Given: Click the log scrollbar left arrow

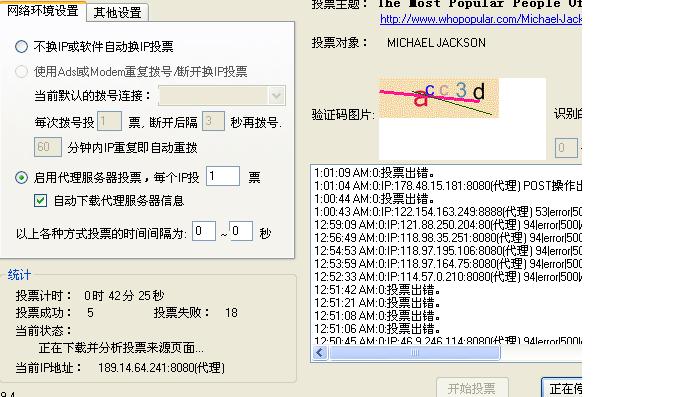Looking at the screenshot, I should click(320, 353).
